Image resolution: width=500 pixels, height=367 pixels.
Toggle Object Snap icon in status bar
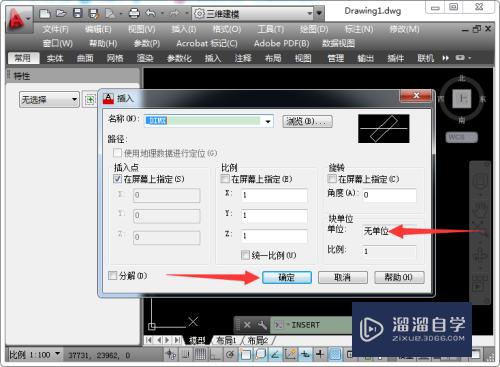point(245,354)
